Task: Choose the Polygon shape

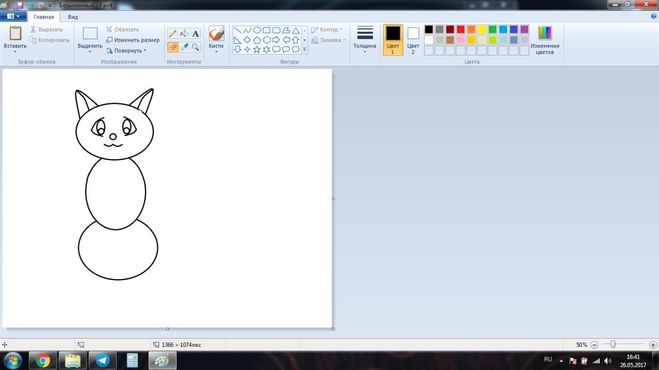Action: click(286, 30)
